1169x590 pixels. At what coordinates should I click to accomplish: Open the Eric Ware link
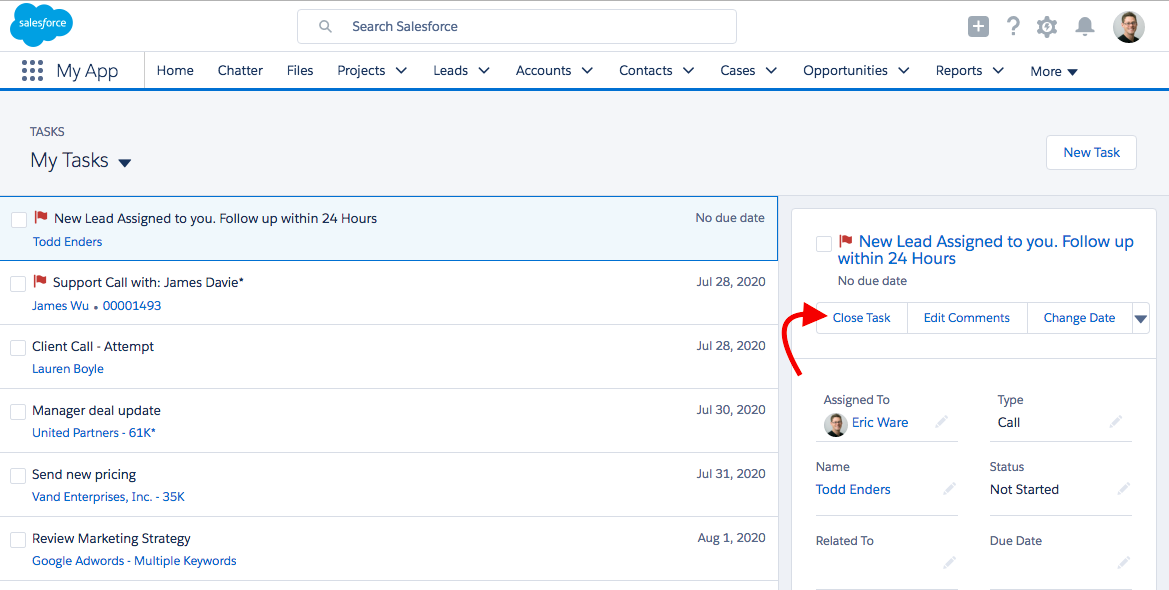(880, 422)
